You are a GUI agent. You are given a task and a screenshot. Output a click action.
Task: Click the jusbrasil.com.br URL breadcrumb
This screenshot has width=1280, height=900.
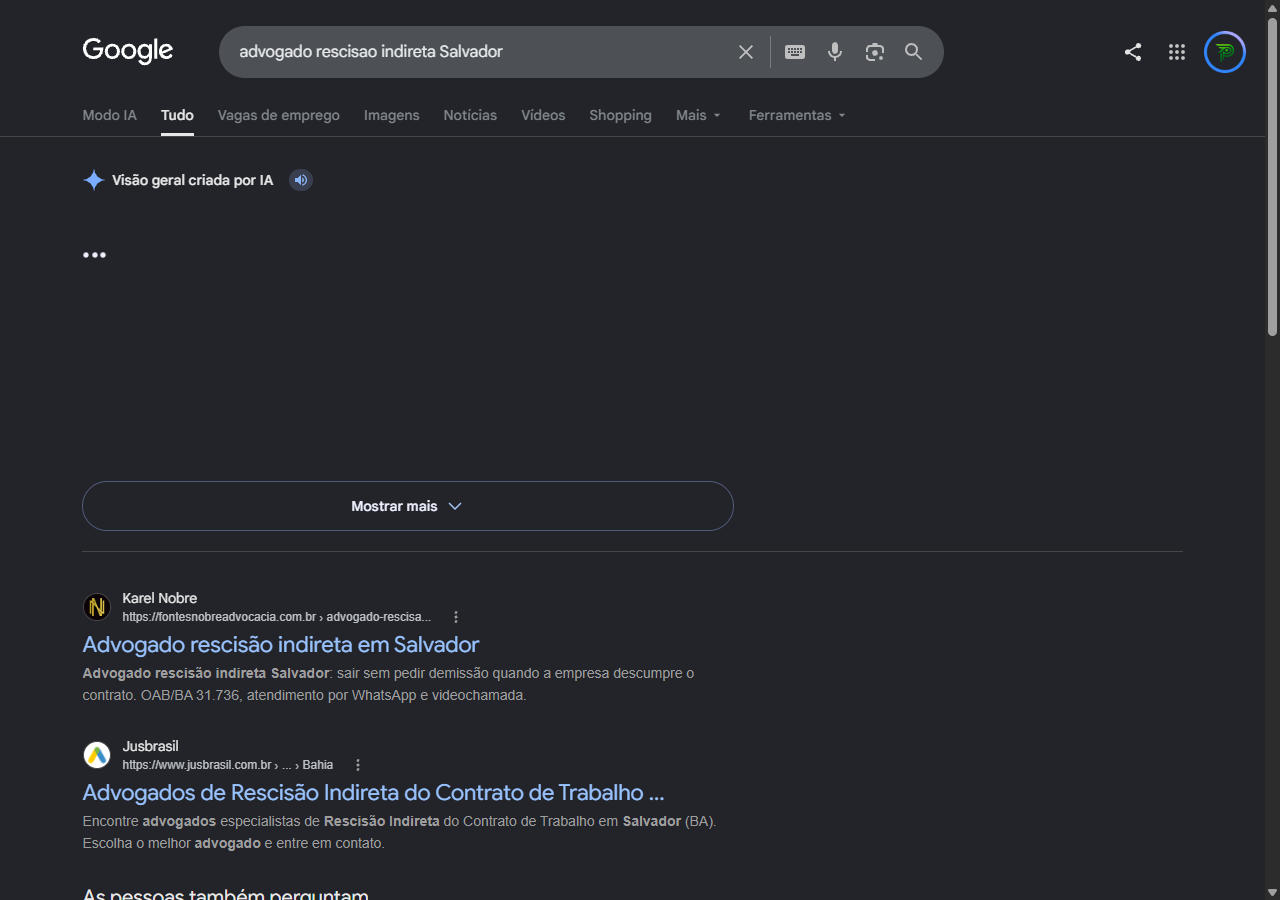tap(228, 765)
